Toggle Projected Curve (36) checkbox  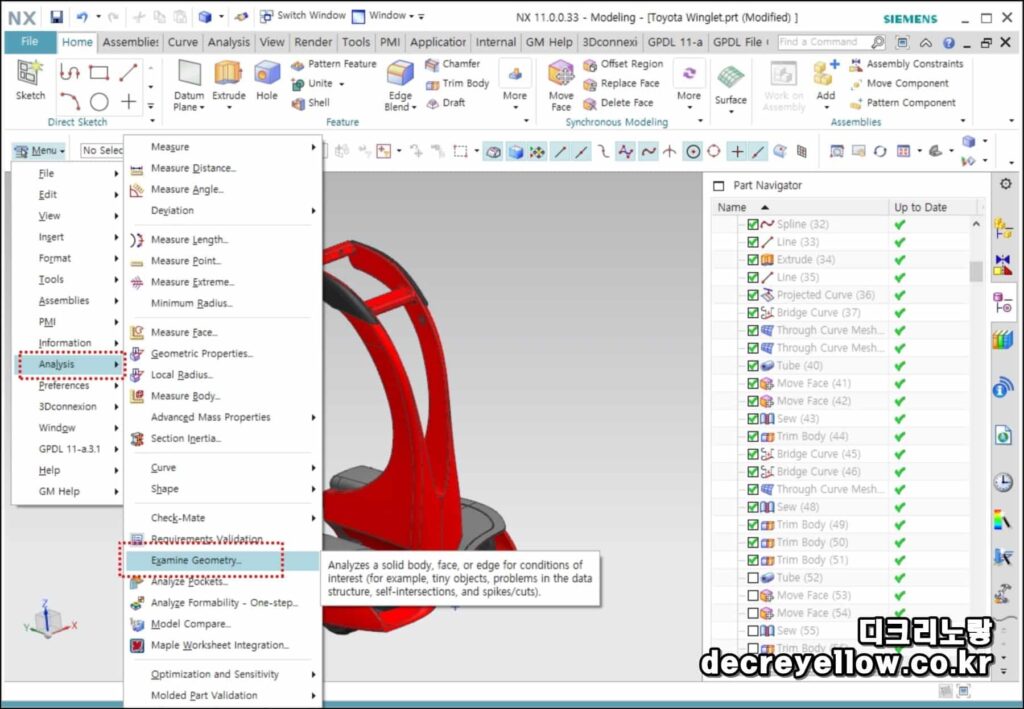tap(752, 295)
